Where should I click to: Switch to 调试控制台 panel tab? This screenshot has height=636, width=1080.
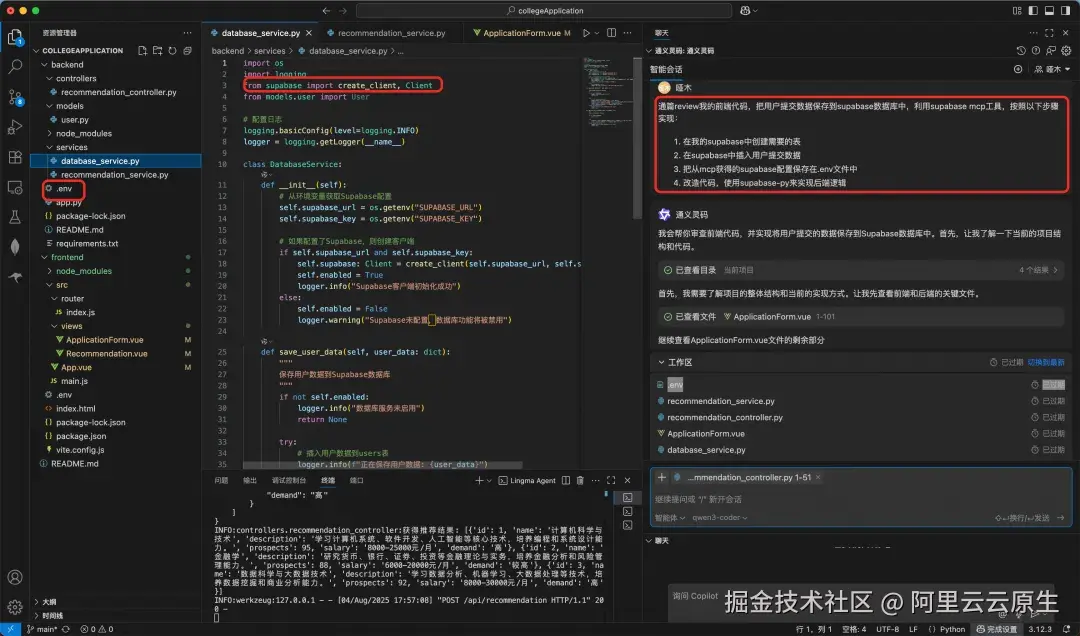(289, 480)
